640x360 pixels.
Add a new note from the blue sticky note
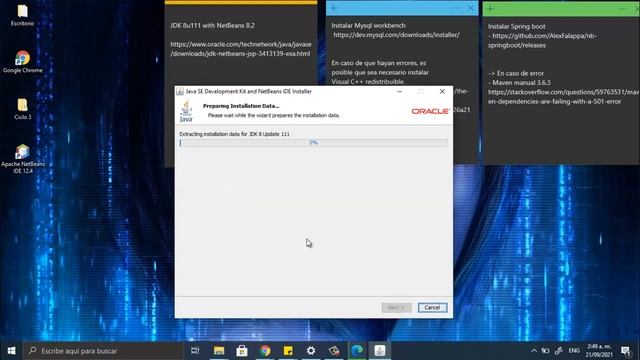pyautogui.click(x=334, y=8)
